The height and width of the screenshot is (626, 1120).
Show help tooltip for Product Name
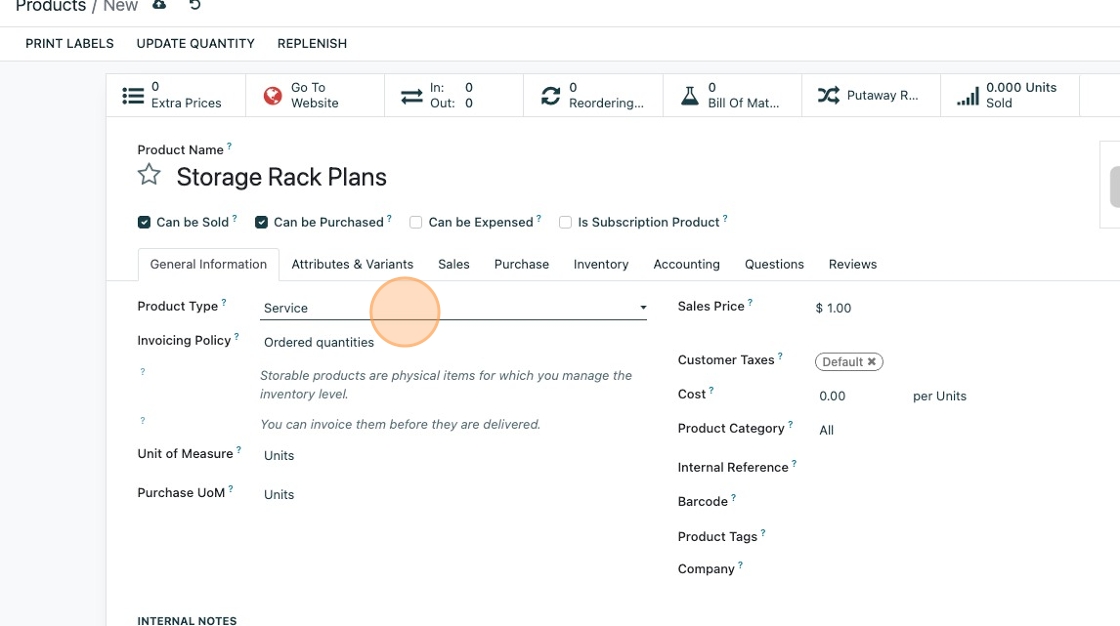[229, 146]
